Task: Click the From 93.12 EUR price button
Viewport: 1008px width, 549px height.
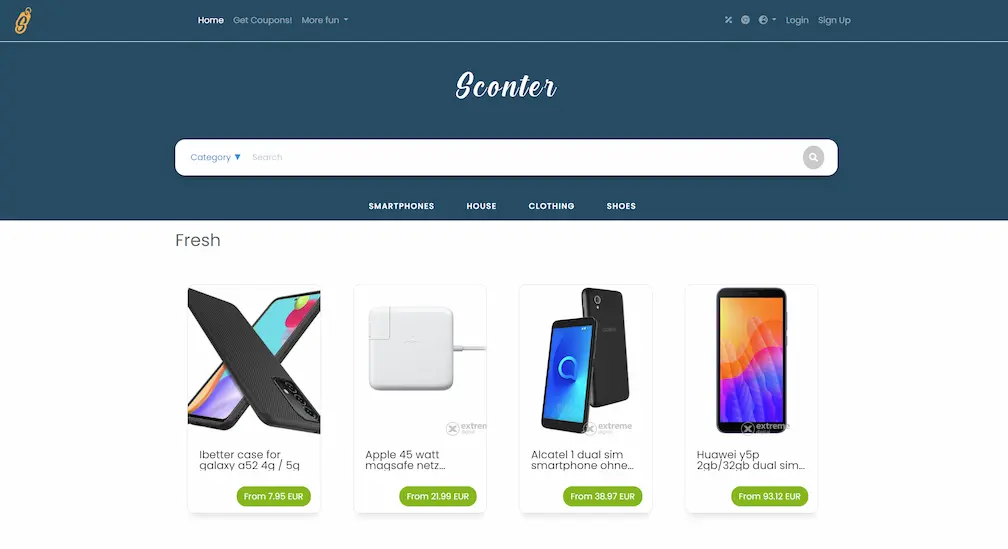Action: tap(770, 496)
